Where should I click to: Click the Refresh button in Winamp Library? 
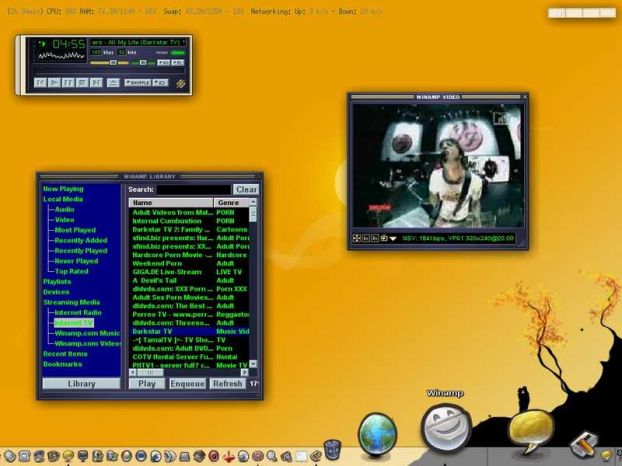(x=227, y=384)
